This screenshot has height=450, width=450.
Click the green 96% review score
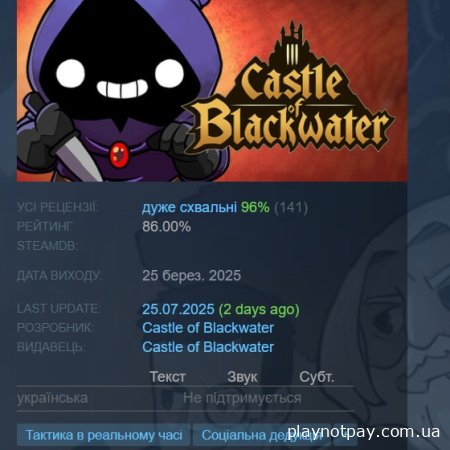click(x=255, y=207)
